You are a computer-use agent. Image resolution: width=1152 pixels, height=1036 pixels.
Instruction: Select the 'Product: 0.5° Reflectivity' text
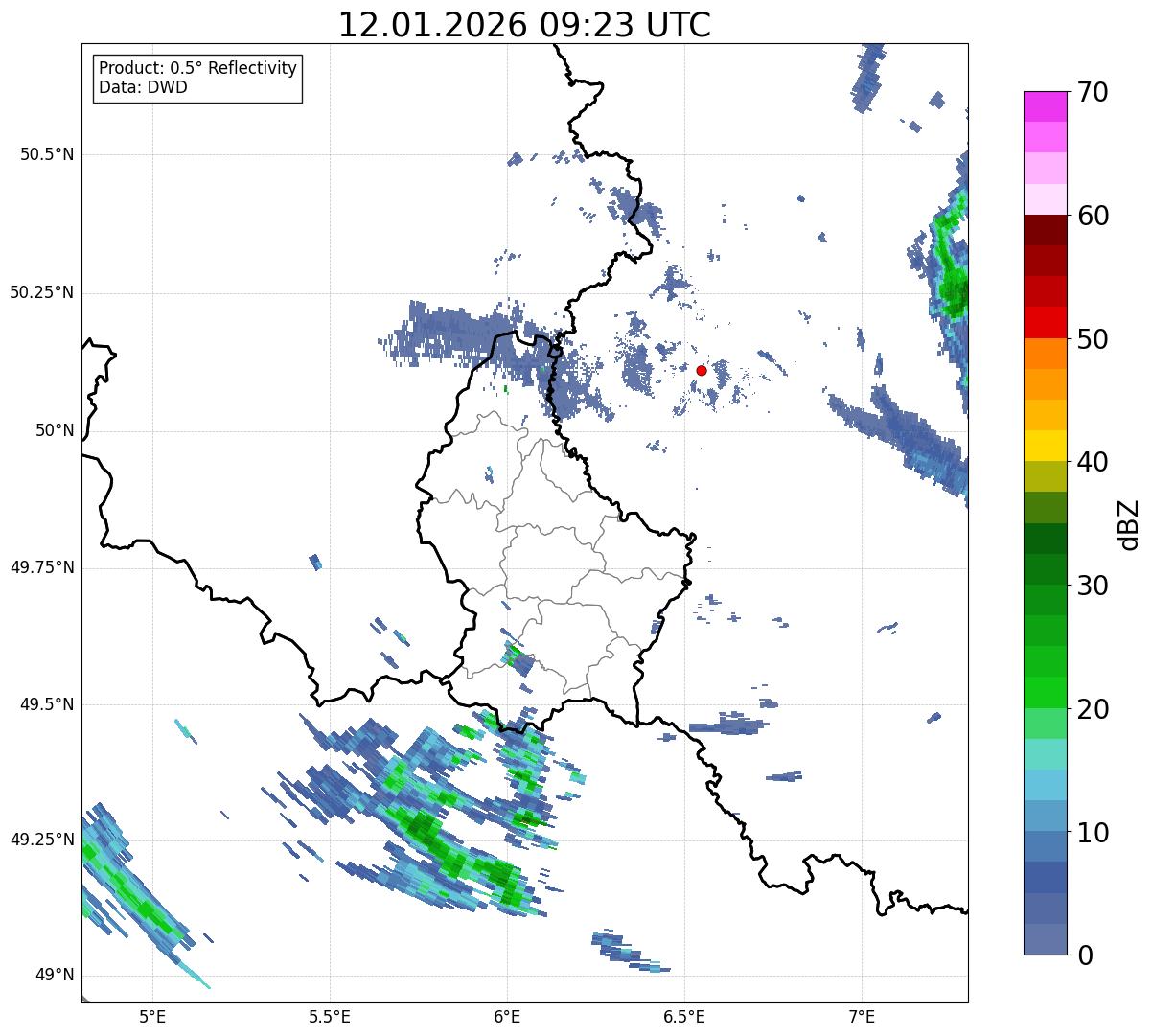197,69
